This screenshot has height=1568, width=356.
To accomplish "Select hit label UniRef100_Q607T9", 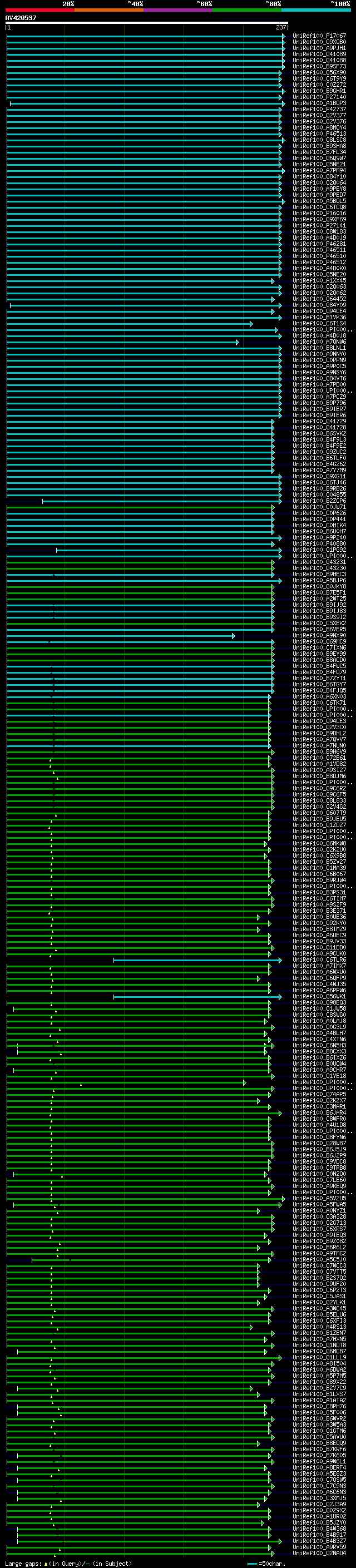I will tap(319, 813).
